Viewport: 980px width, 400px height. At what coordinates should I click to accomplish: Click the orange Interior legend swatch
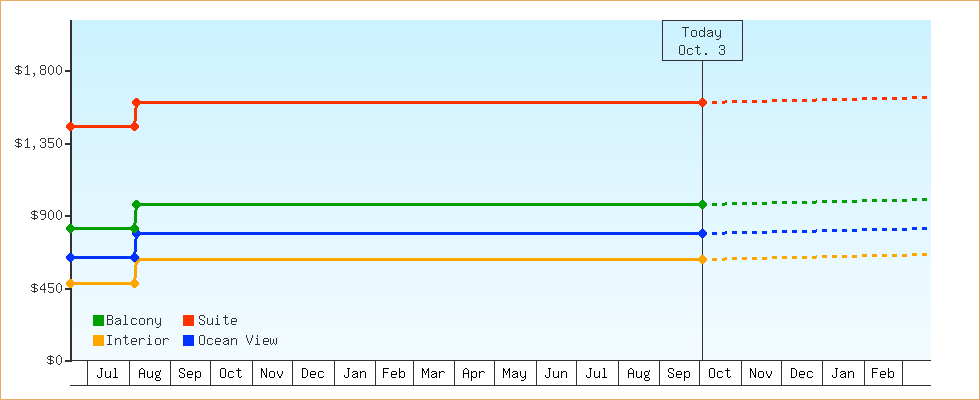[x=98, y=340]
